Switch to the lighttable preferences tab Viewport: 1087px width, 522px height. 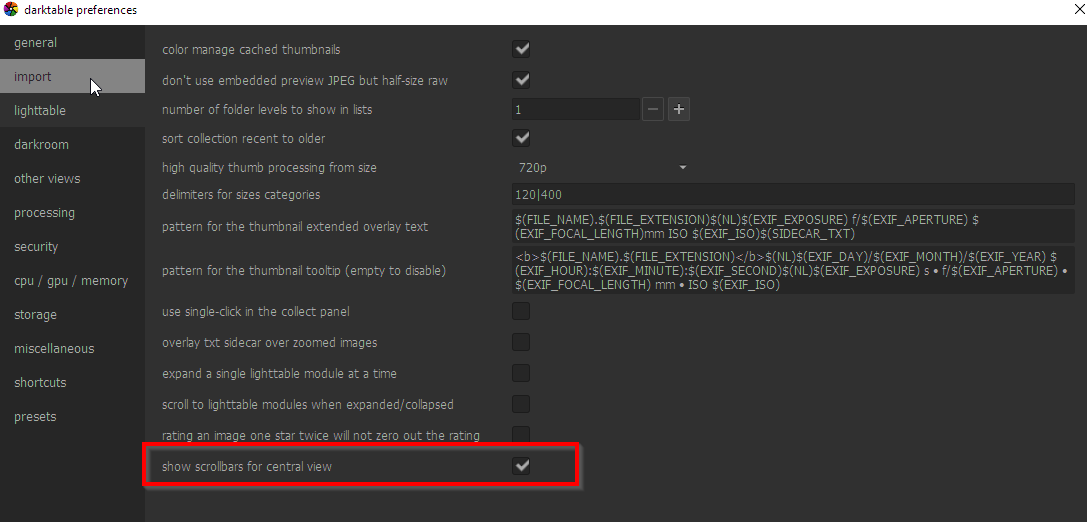click(72, 110)
